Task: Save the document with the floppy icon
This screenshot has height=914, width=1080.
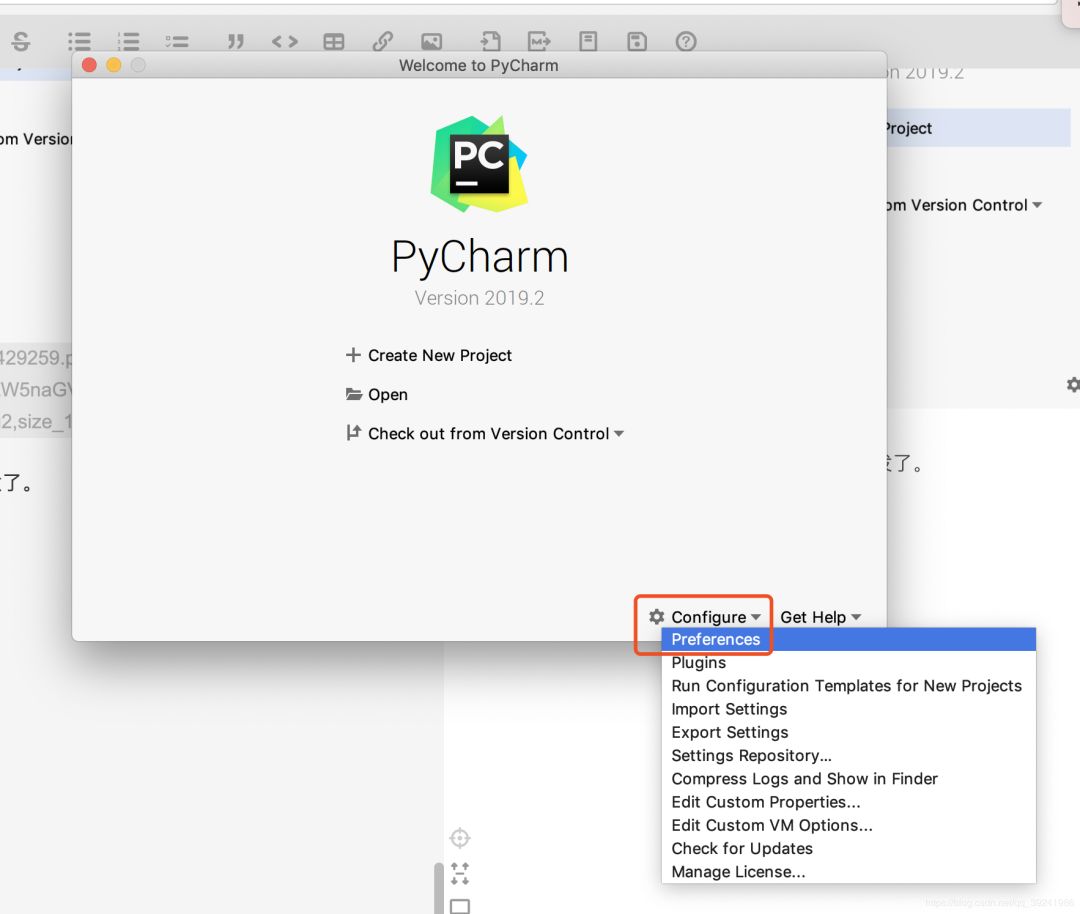Action: point(637,41)
